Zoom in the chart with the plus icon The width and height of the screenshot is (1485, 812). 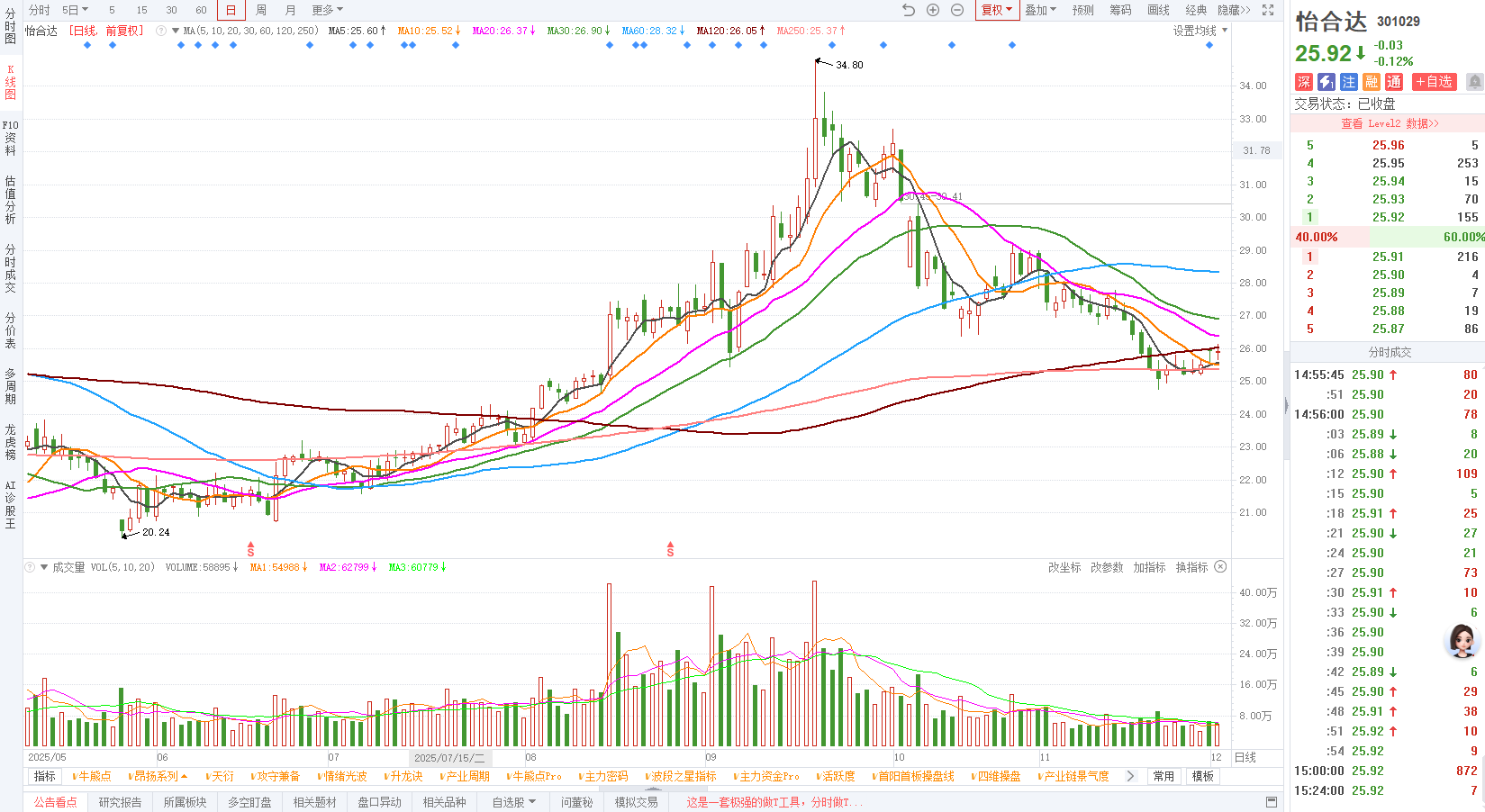(x=933, y=10)
